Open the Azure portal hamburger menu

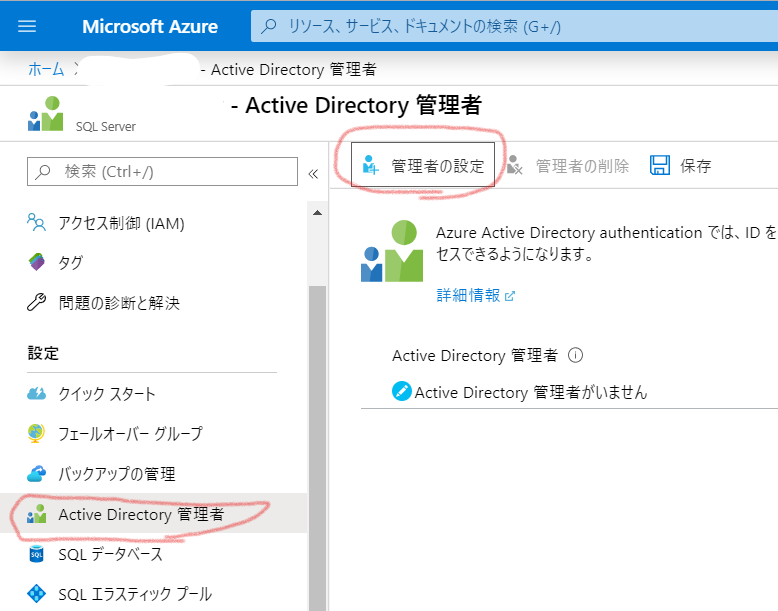[27, 26]
